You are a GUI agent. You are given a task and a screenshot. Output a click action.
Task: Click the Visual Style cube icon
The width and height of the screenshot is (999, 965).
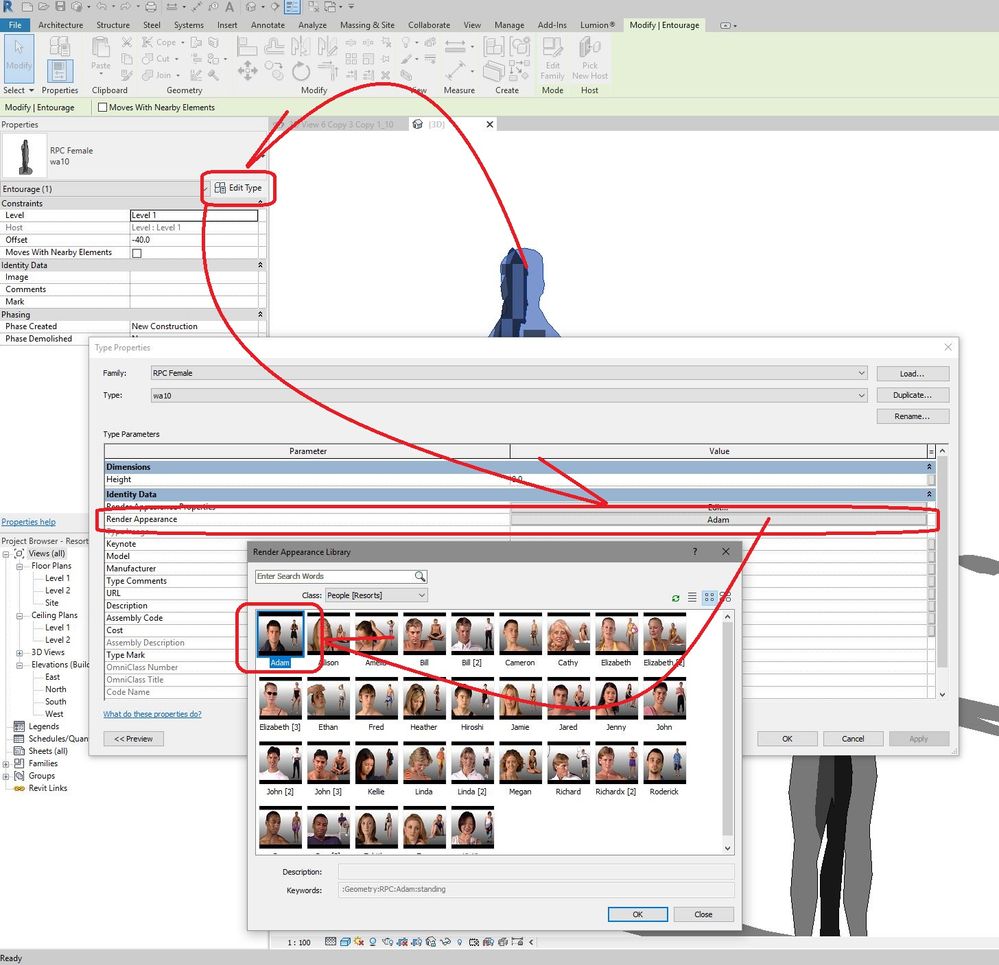click(x=345, y=941)
